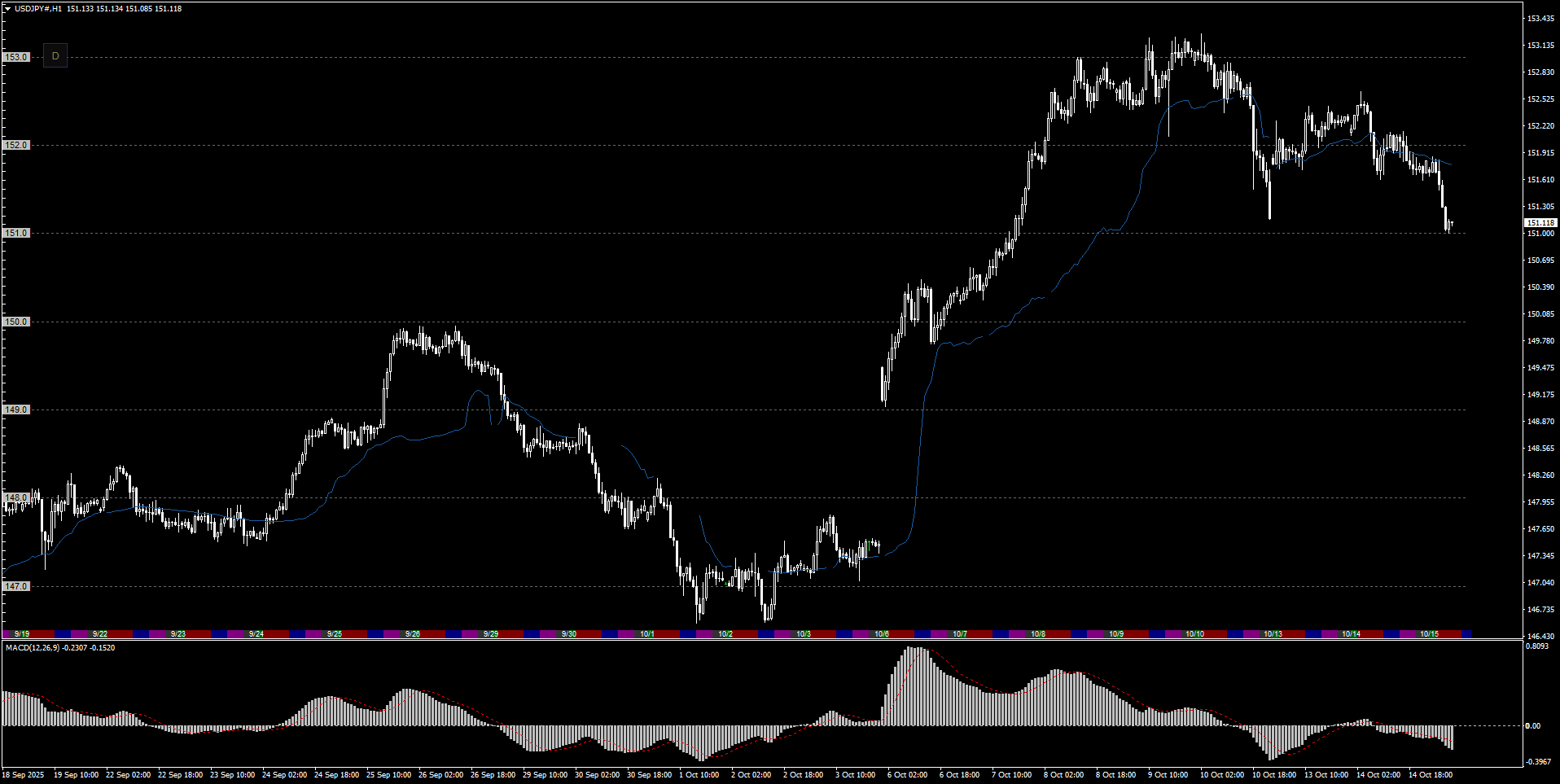The image size is (1560, 784).
Task: Click the 153.435 price scale value
Action: coord(1540,18)
